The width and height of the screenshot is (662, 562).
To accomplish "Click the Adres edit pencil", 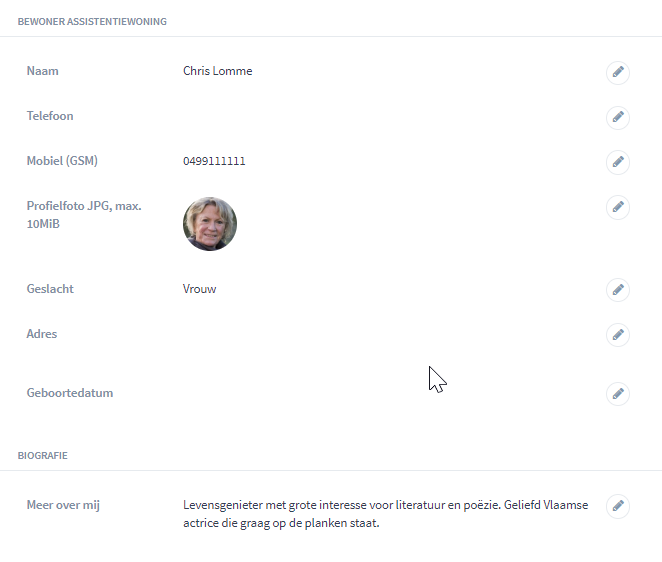I will [x=618, y=335].
